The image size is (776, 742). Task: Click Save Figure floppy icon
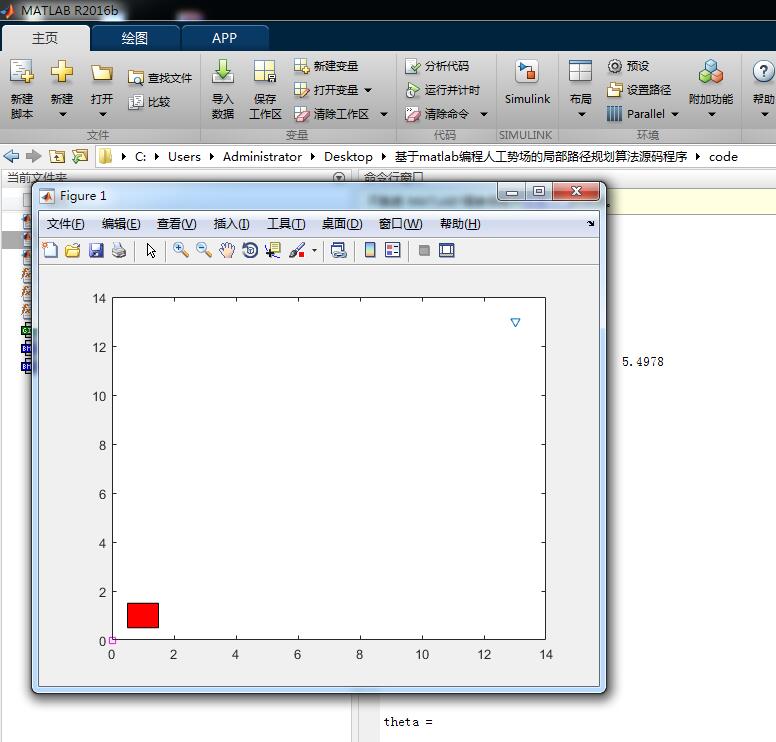coord(96,250)
